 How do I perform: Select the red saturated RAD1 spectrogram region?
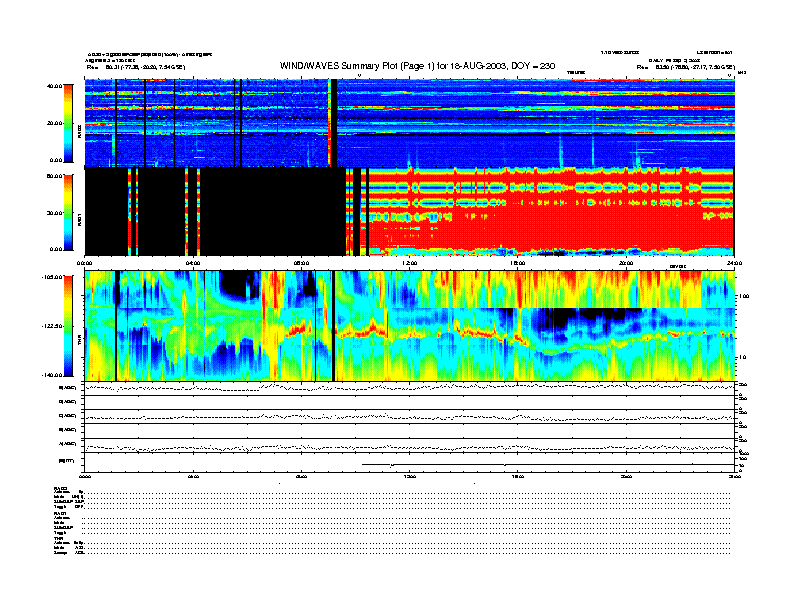click(x=551, y=212)
